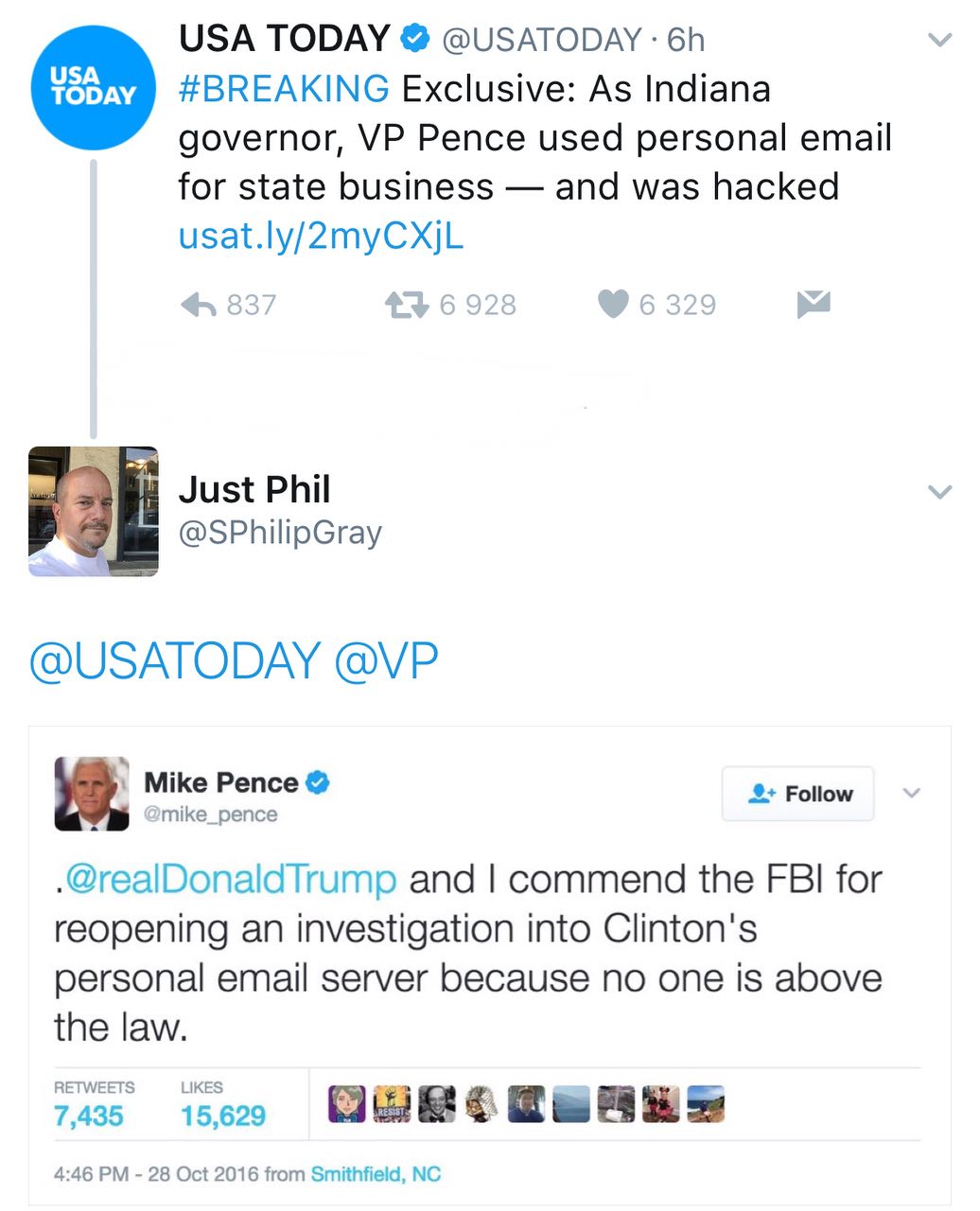Expand the USA TODAY tweet options chevron

coord(939,41)
